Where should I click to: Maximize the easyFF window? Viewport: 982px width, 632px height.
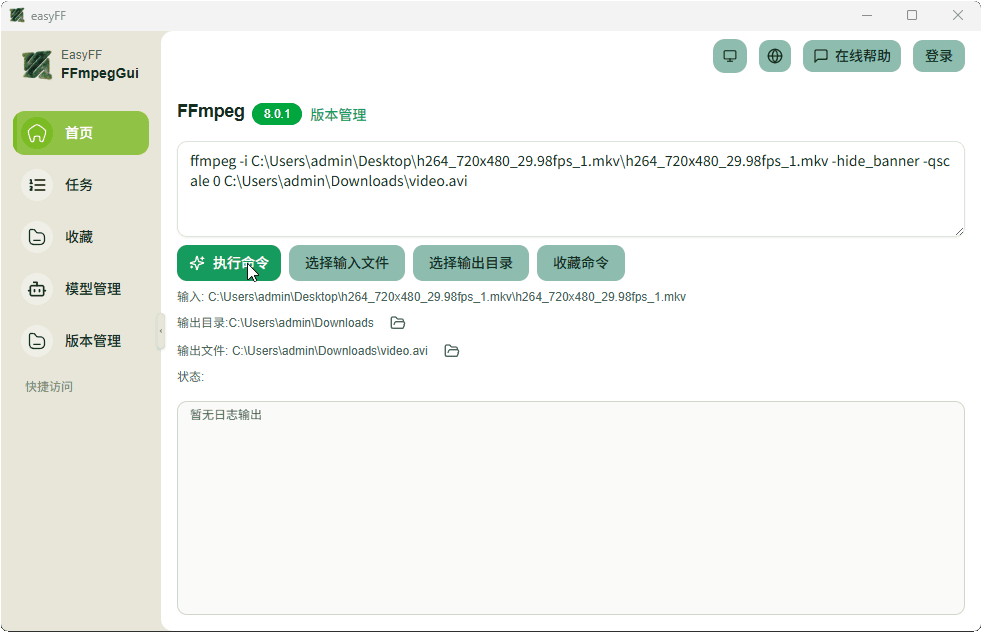(912, 15)
